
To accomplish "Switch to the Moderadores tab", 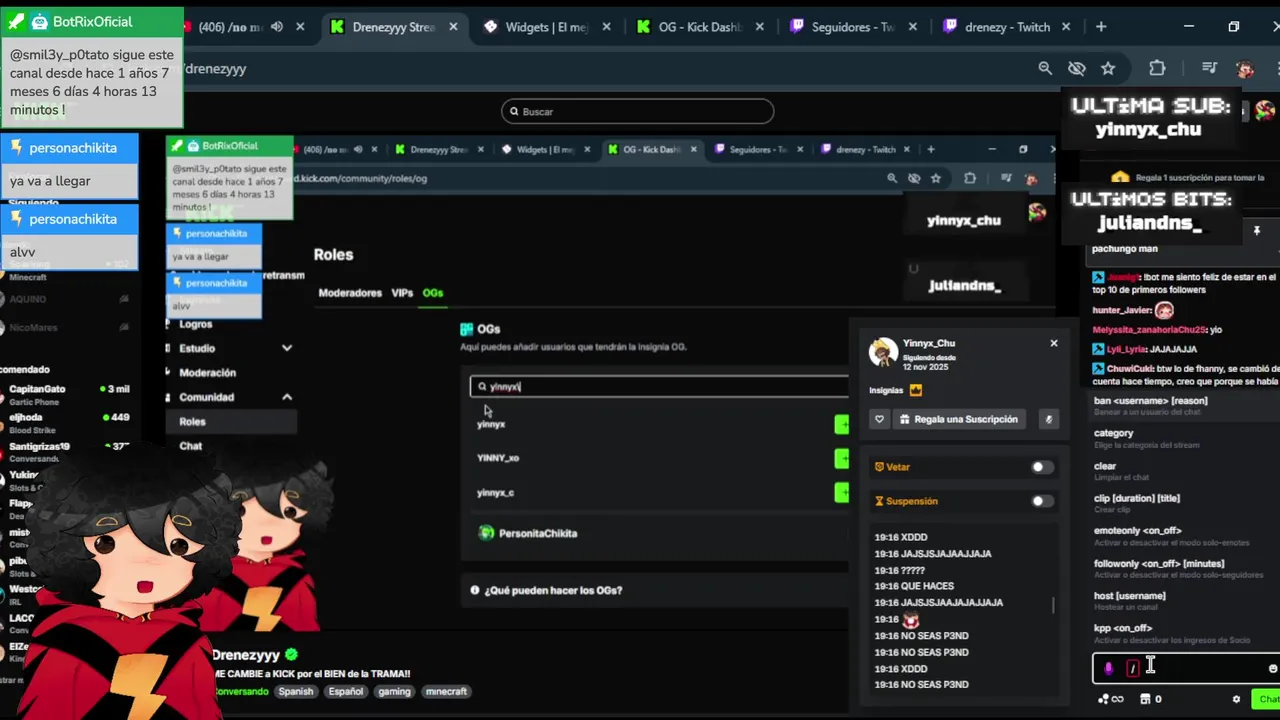I will (x=350, y=293).
